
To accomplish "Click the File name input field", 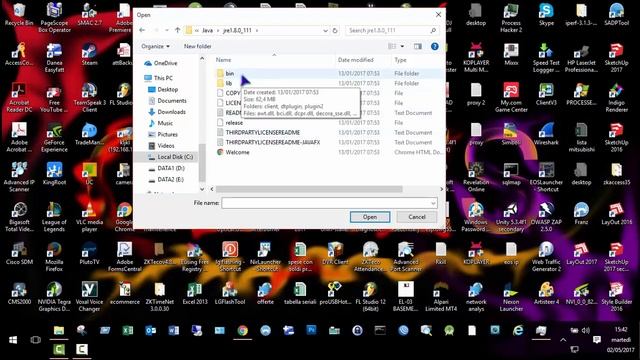I will click(329, 203).
